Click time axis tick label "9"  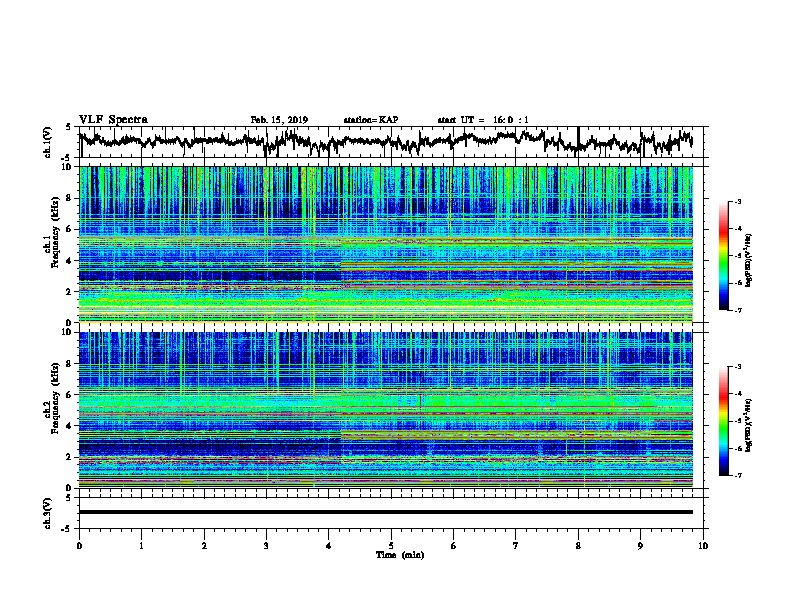pos(640,546)
